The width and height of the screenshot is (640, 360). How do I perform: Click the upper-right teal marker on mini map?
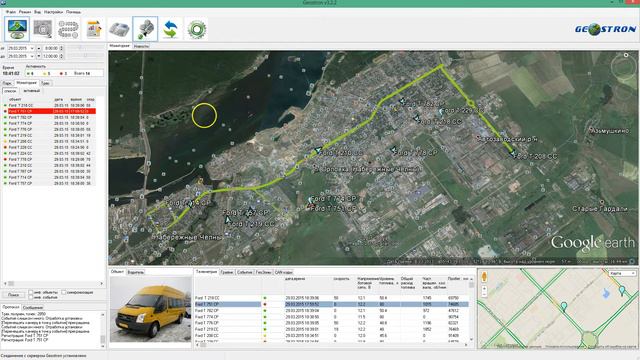click(622, 290)
